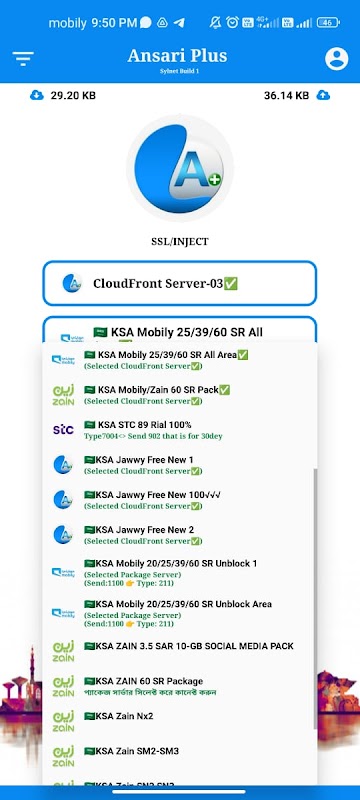360x800 pixels.
Task: Tap the battery indicator in status bar
Action: tap(328, 22)
